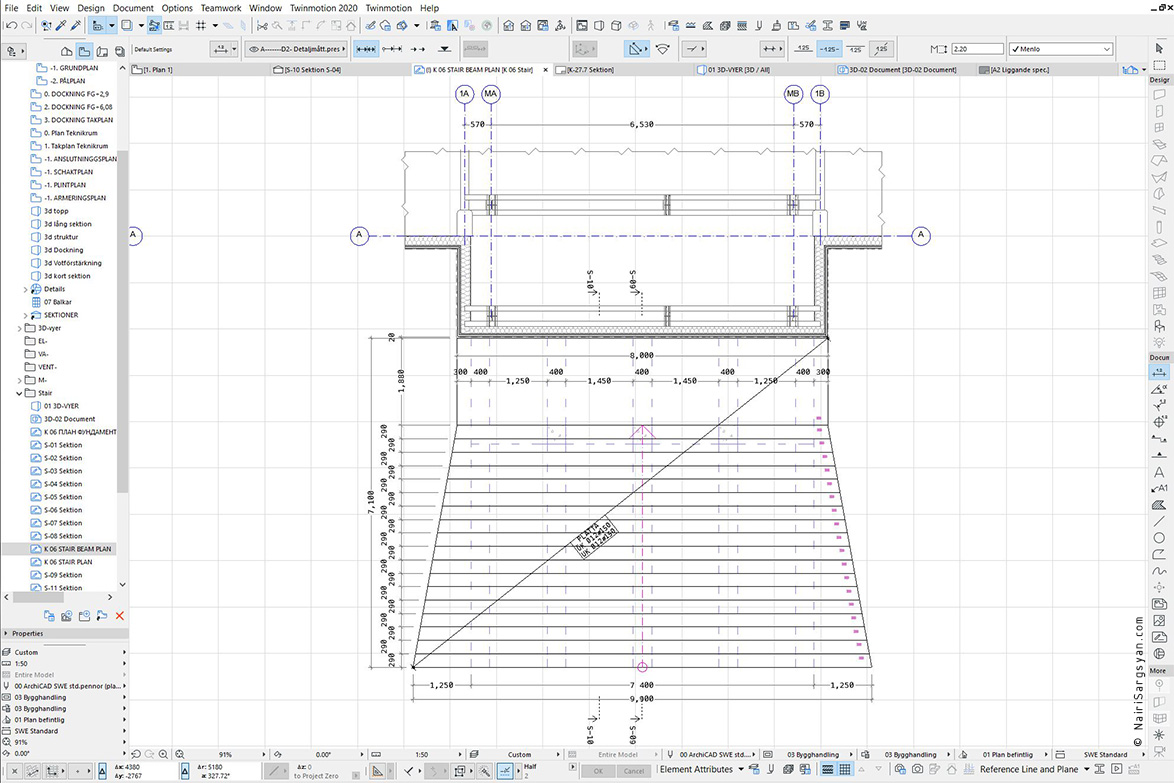
Task: Toggle the grid snap icon
Action: point(201,25)
